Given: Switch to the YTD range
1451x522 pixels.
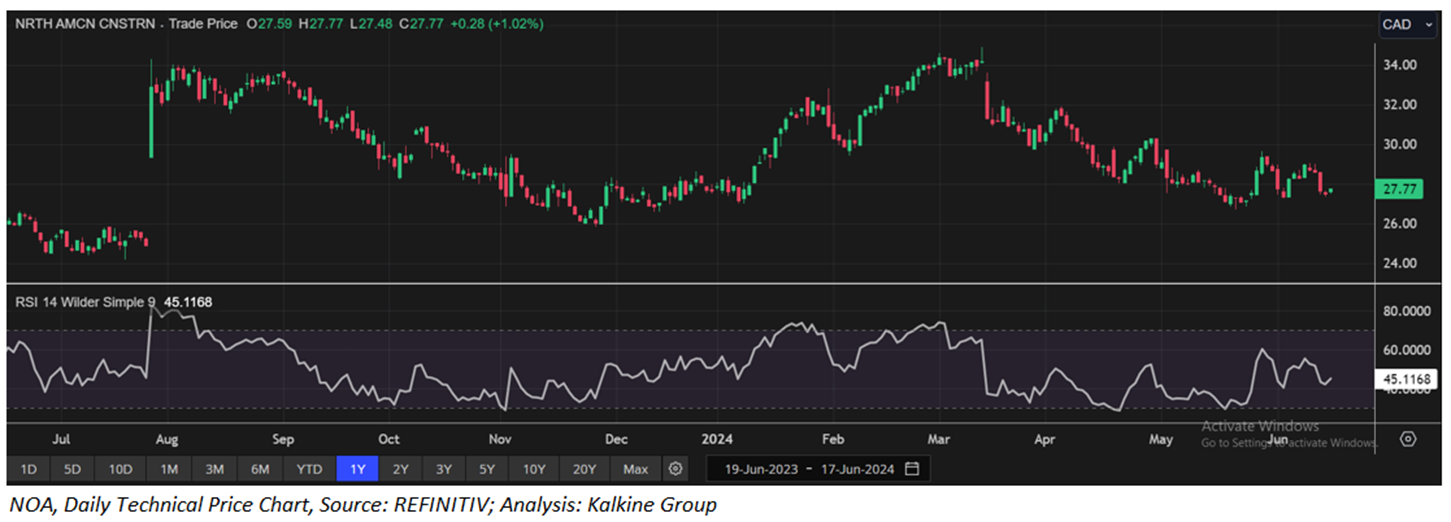Looking at the screenshot, I should tap(309, 468).
